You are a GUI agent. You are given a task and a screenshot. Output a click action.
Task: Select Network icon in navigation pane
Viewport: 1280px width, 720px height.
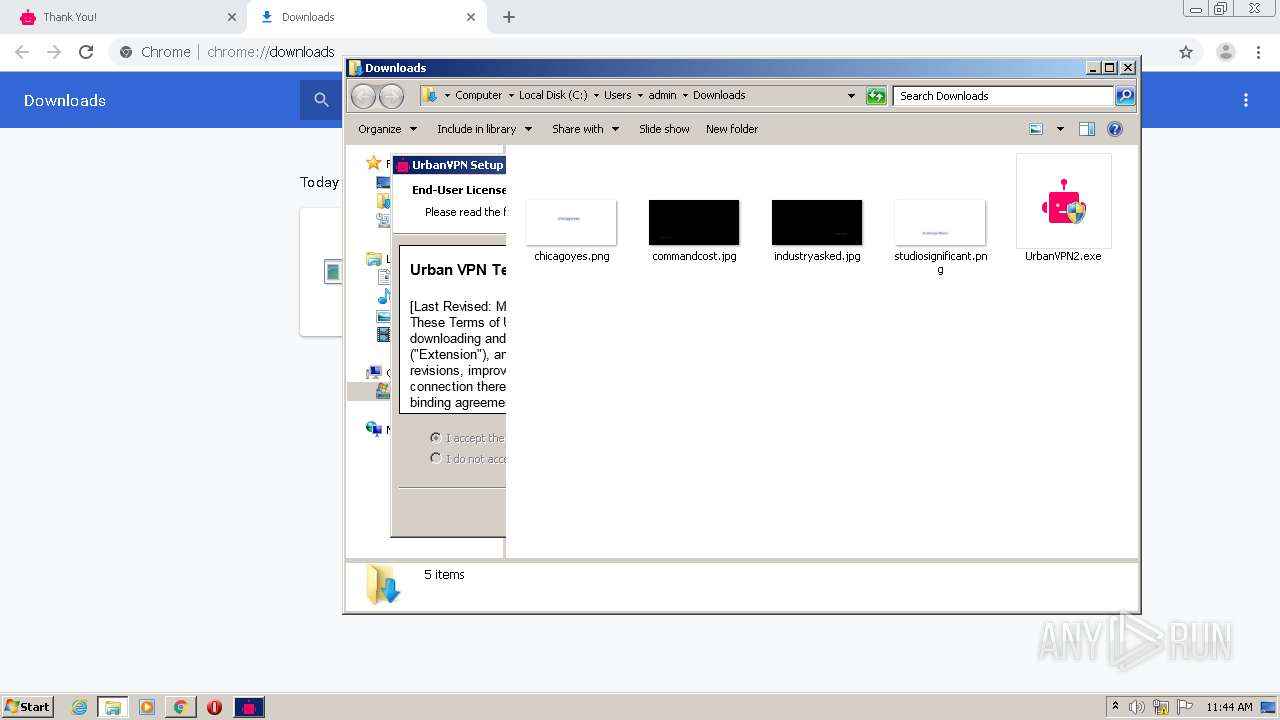coord(373,429)
